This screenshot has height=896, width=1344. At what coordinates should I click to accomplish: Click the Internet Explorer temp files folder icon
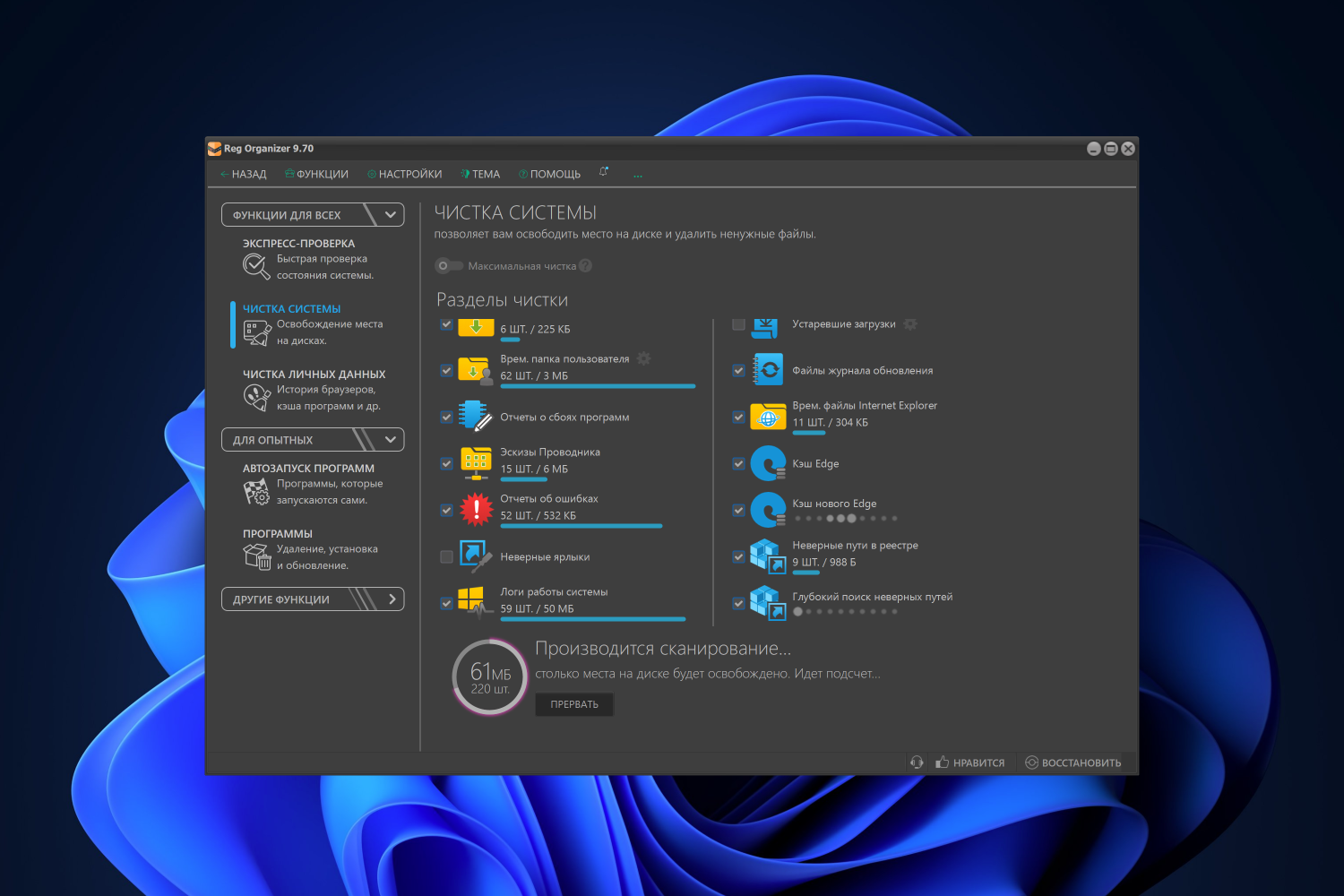tap(768, 417)
